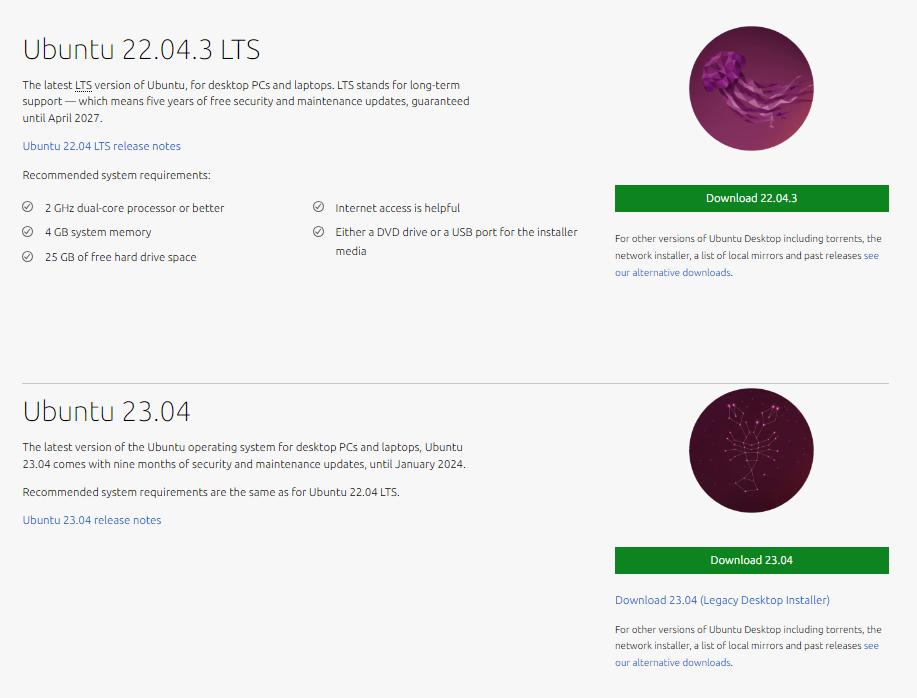Follow the alternative downloads link under Download 22.04.3
Image resolution: width=917 pixels, height=698 pixels.
(x=673, y=272)
